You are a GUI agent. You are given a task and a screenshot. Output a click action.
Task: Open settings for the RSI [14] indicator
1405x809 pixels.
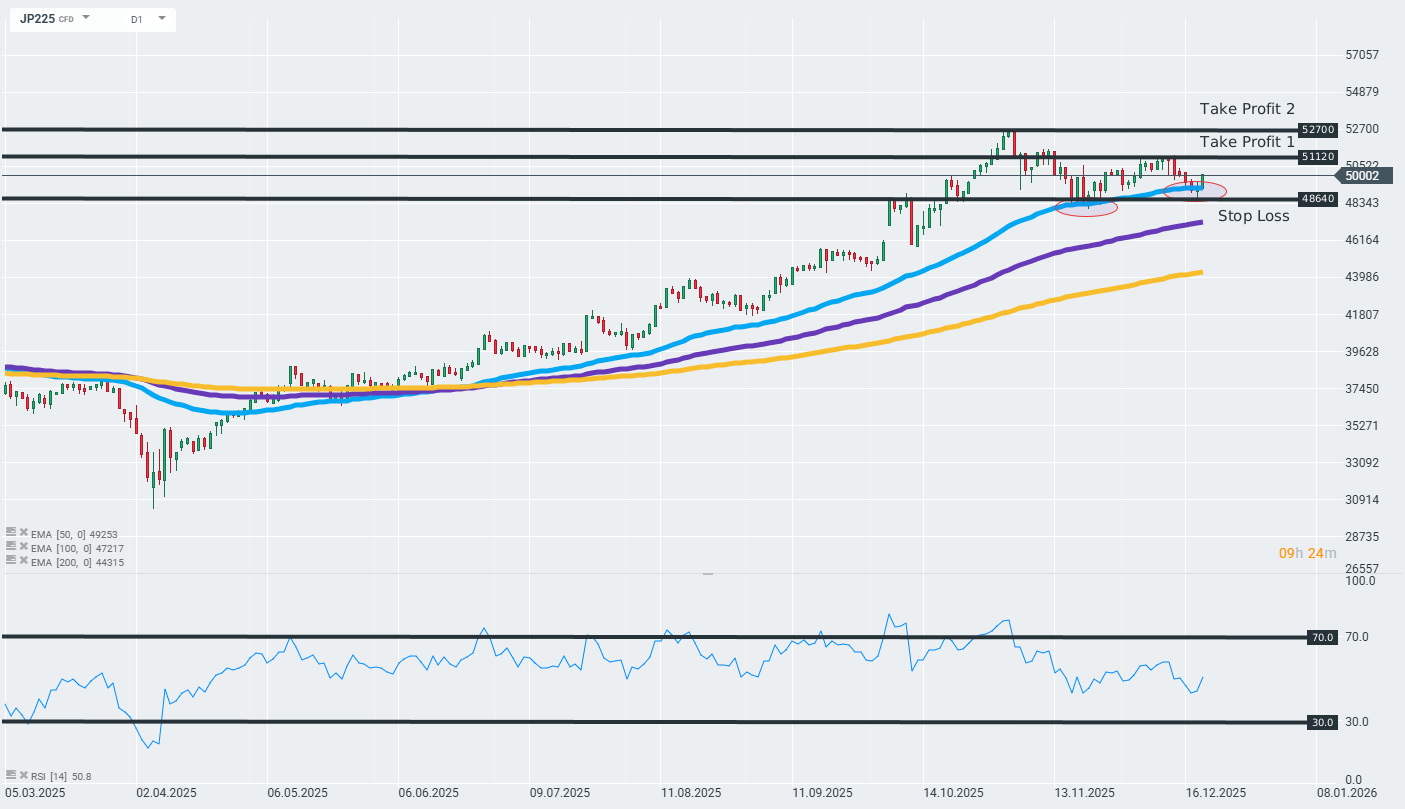(x=10, y=775)
